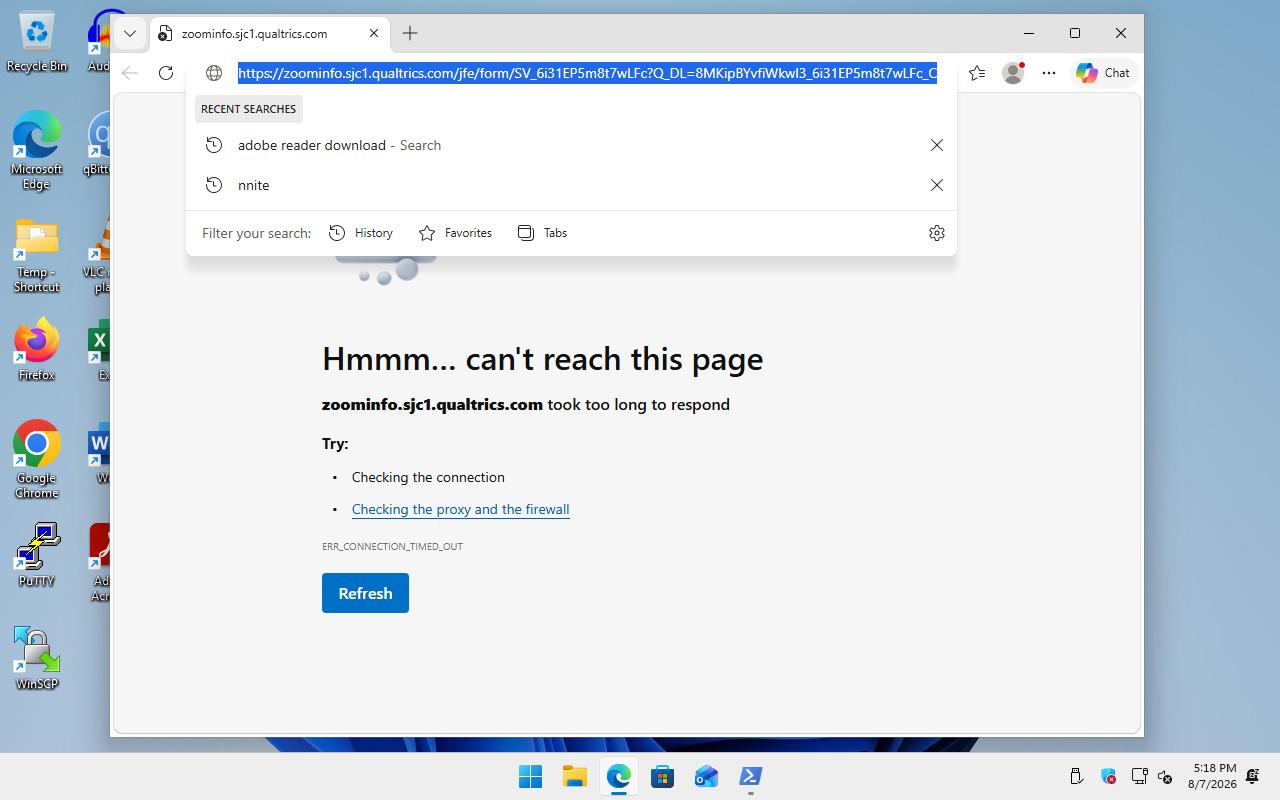Open the Settings and more ellipsis menu
This screenshot has width=1280, height=800.
(x=1049, y=73)
